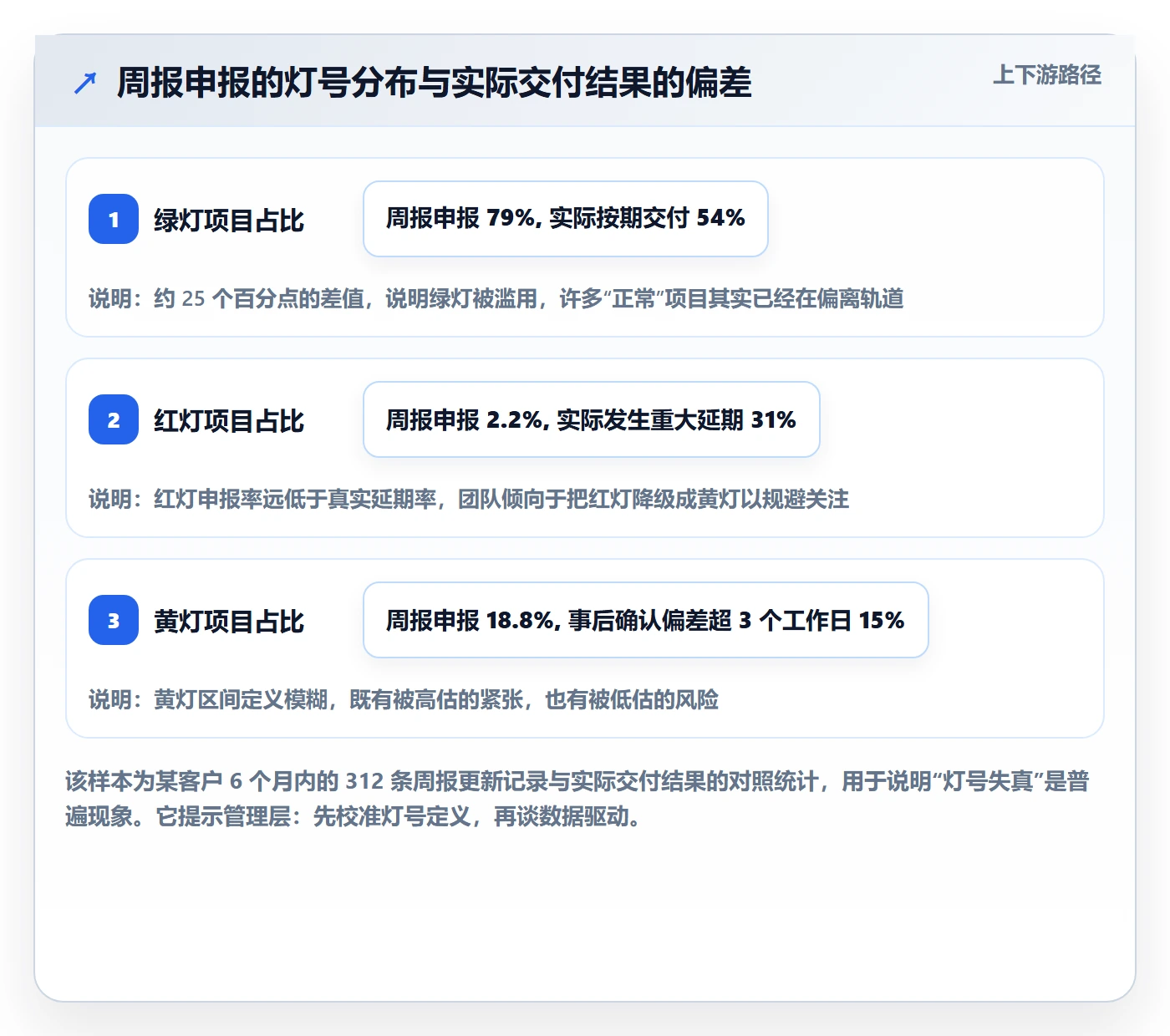Click the 周报申报 79% value pill
This screenshot has width=1170, height=1036.
[566, 219]
